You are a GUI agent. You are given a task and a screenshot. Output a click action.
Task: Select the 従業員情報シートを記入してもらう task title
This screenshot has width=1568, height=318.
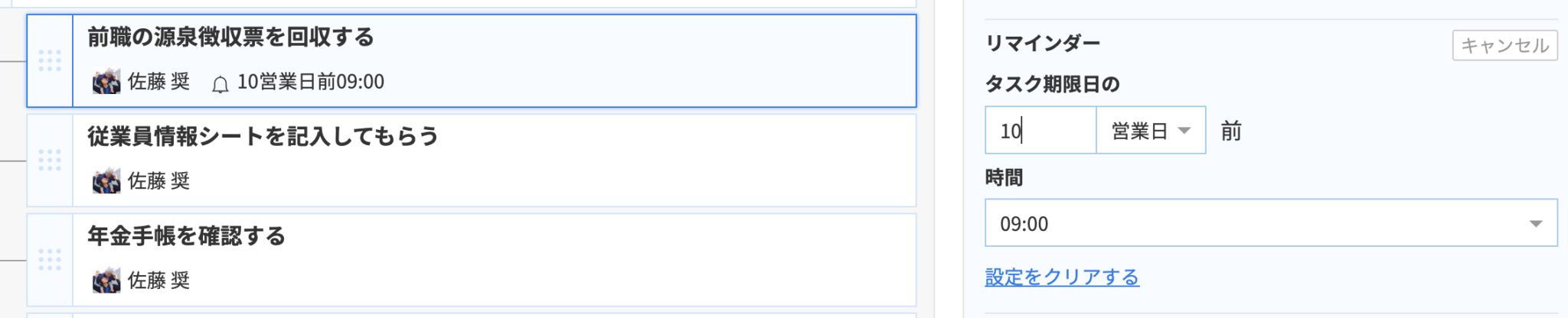pos(263,136)
